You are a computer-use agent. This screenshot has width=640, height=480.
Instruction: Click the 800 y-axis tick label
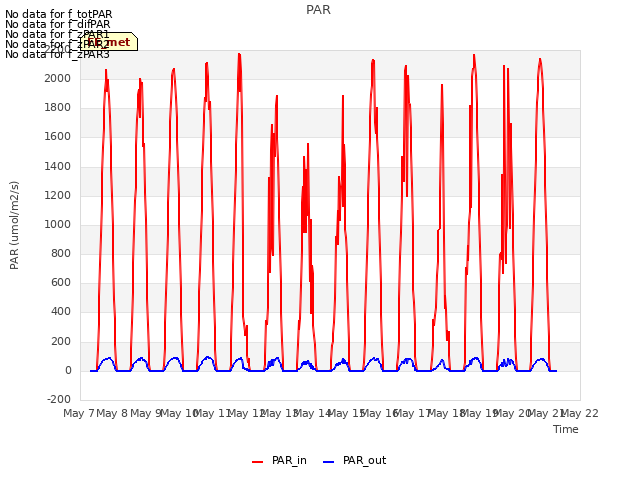tap(61, 254)
